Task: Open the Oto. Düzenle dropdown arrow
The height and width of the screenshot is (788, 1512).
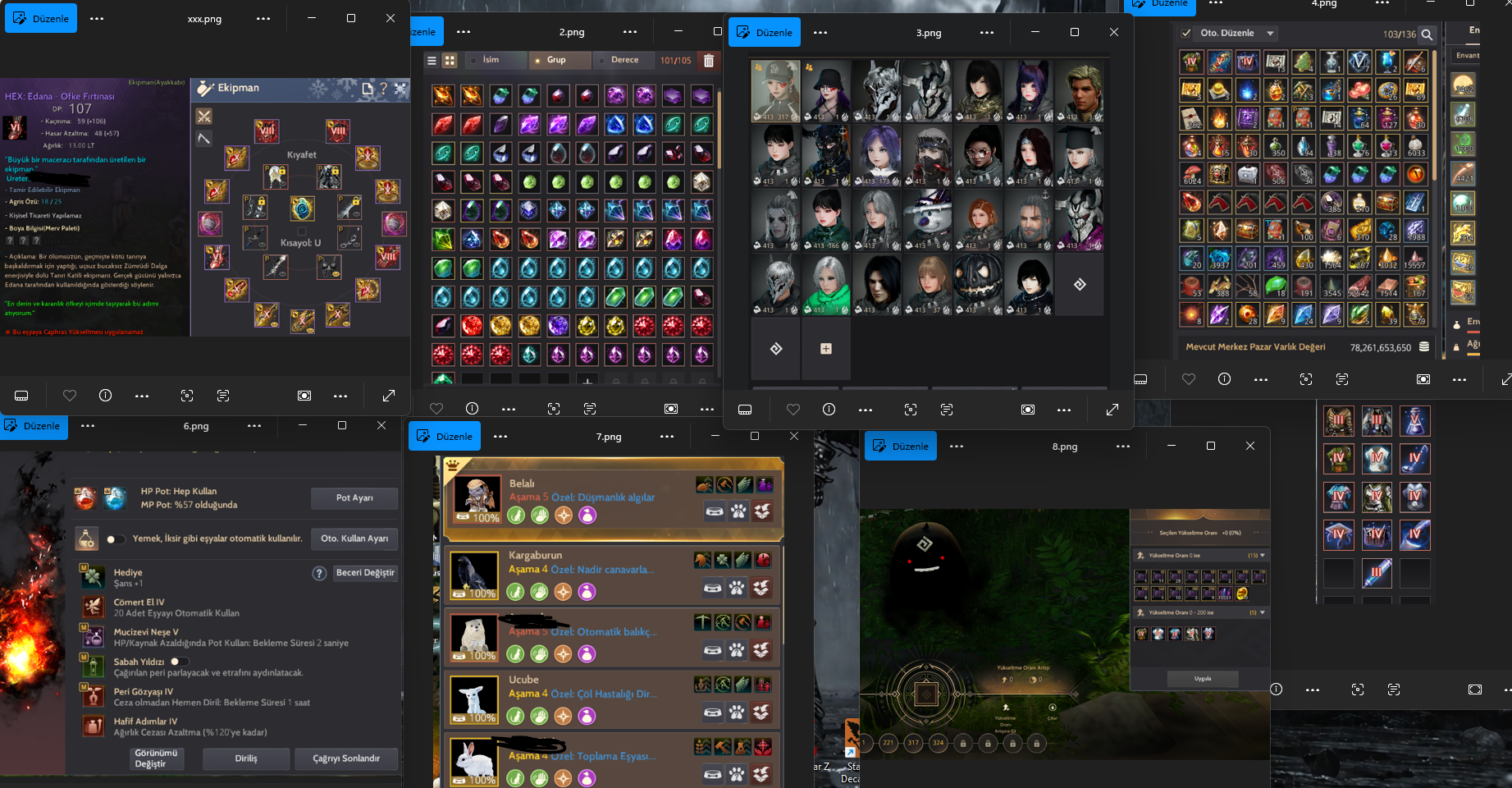Action: pyautogui.click(x=1270, y=34)
